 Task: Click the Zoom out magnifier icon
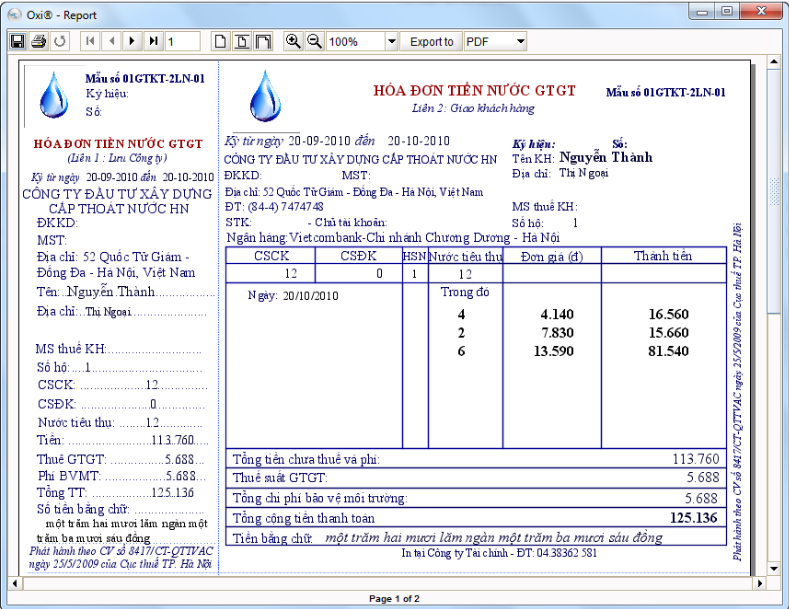coord(314,41)
